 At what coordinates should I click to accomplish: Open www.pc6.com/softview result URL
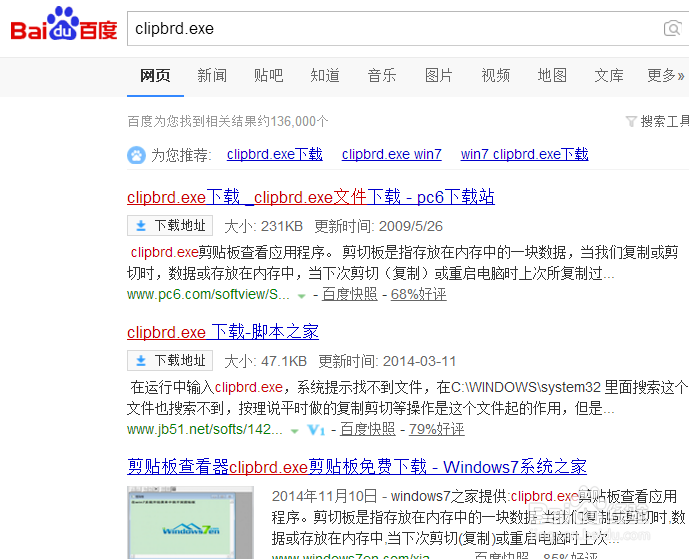click(x=208, y=294)
